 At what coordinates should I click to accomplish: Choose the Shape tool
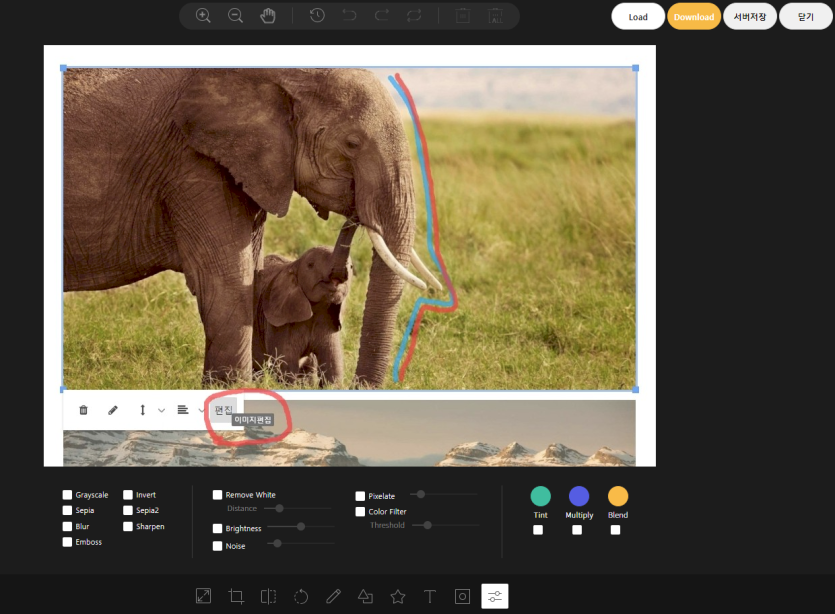tap(365, 597)
